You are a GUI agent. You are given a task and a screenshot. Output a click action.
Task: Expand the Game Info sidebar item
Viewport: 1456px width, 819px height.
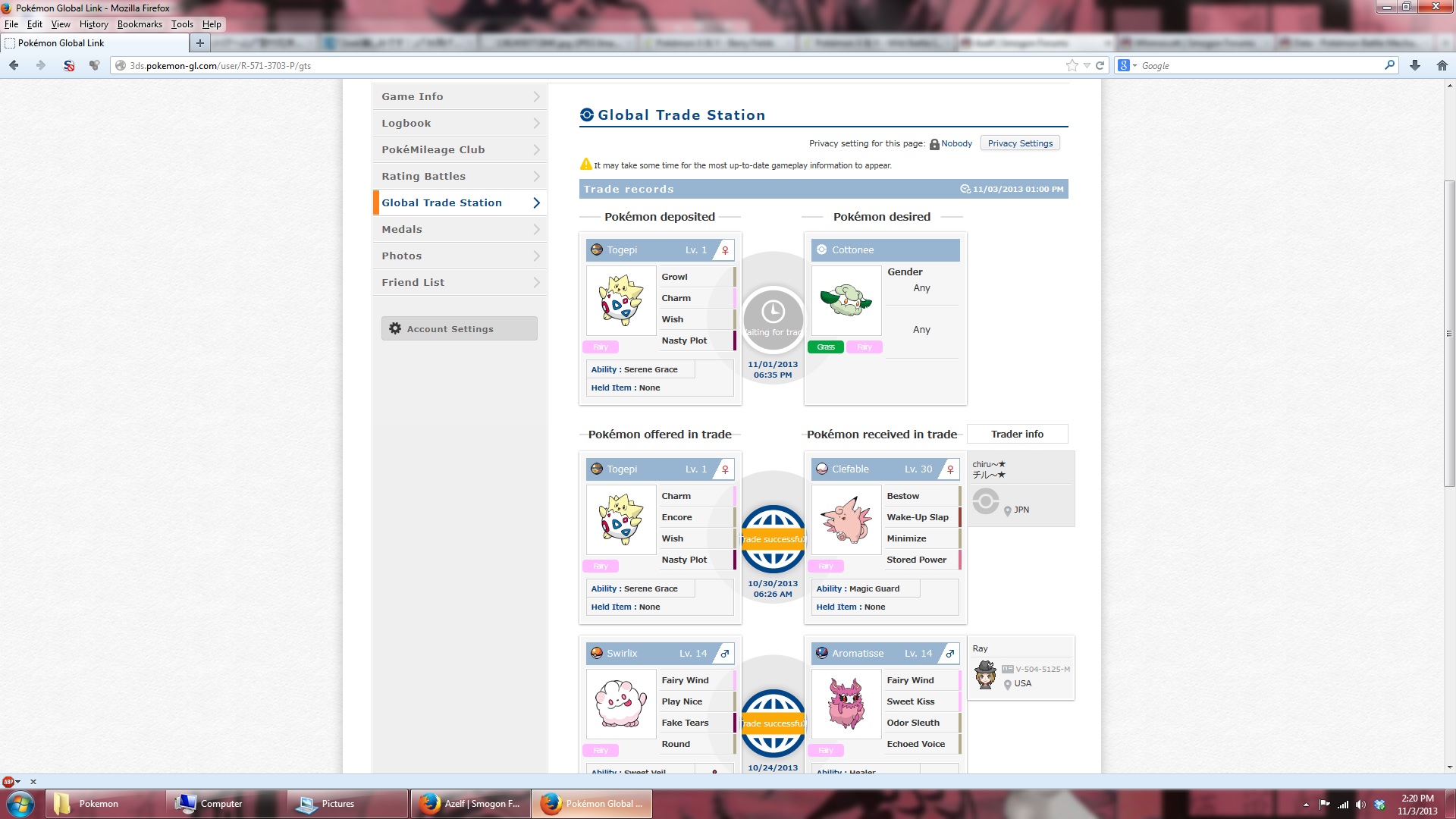(460, 97)
